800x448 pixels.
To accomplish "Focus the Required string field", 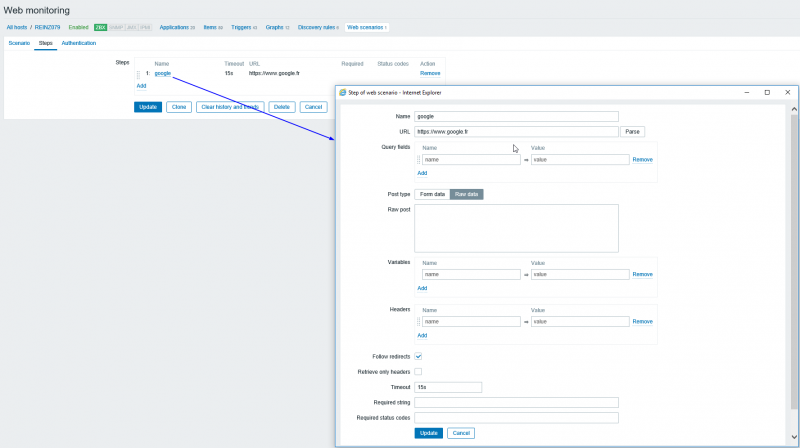I will coord(516,403).
